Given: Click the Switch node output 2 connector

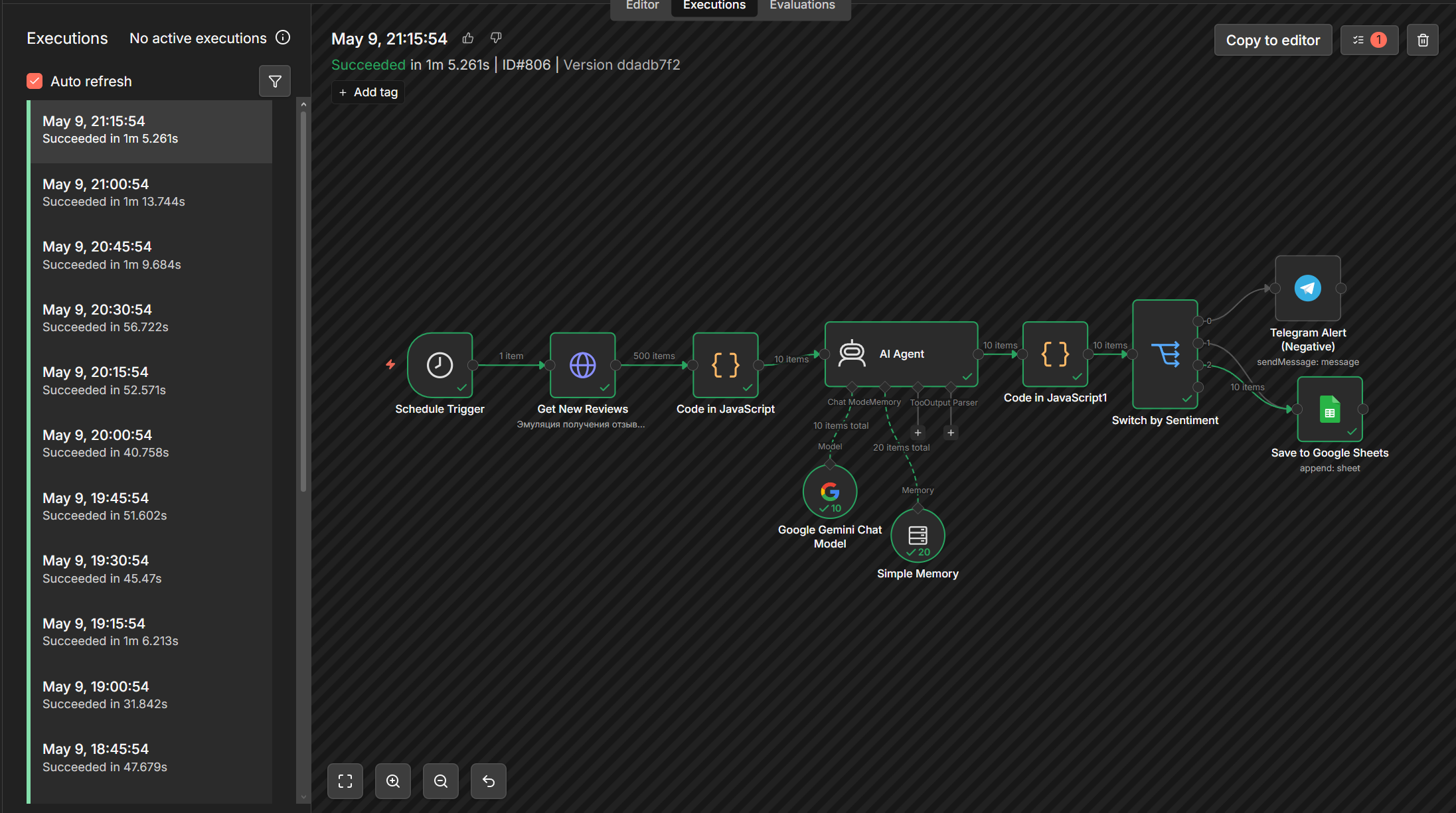Looking at the screenshot, I should tap(1198, 365).
